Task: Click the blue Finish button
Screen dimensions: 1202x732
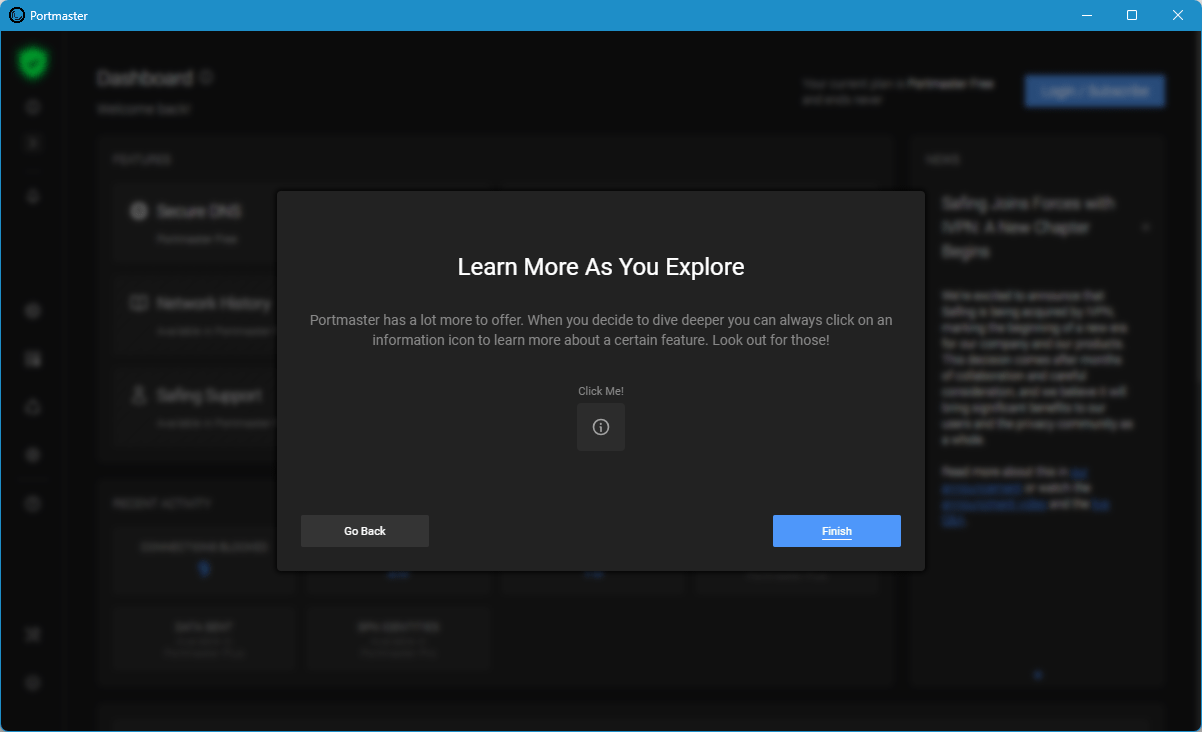Action: pos(836,531)
